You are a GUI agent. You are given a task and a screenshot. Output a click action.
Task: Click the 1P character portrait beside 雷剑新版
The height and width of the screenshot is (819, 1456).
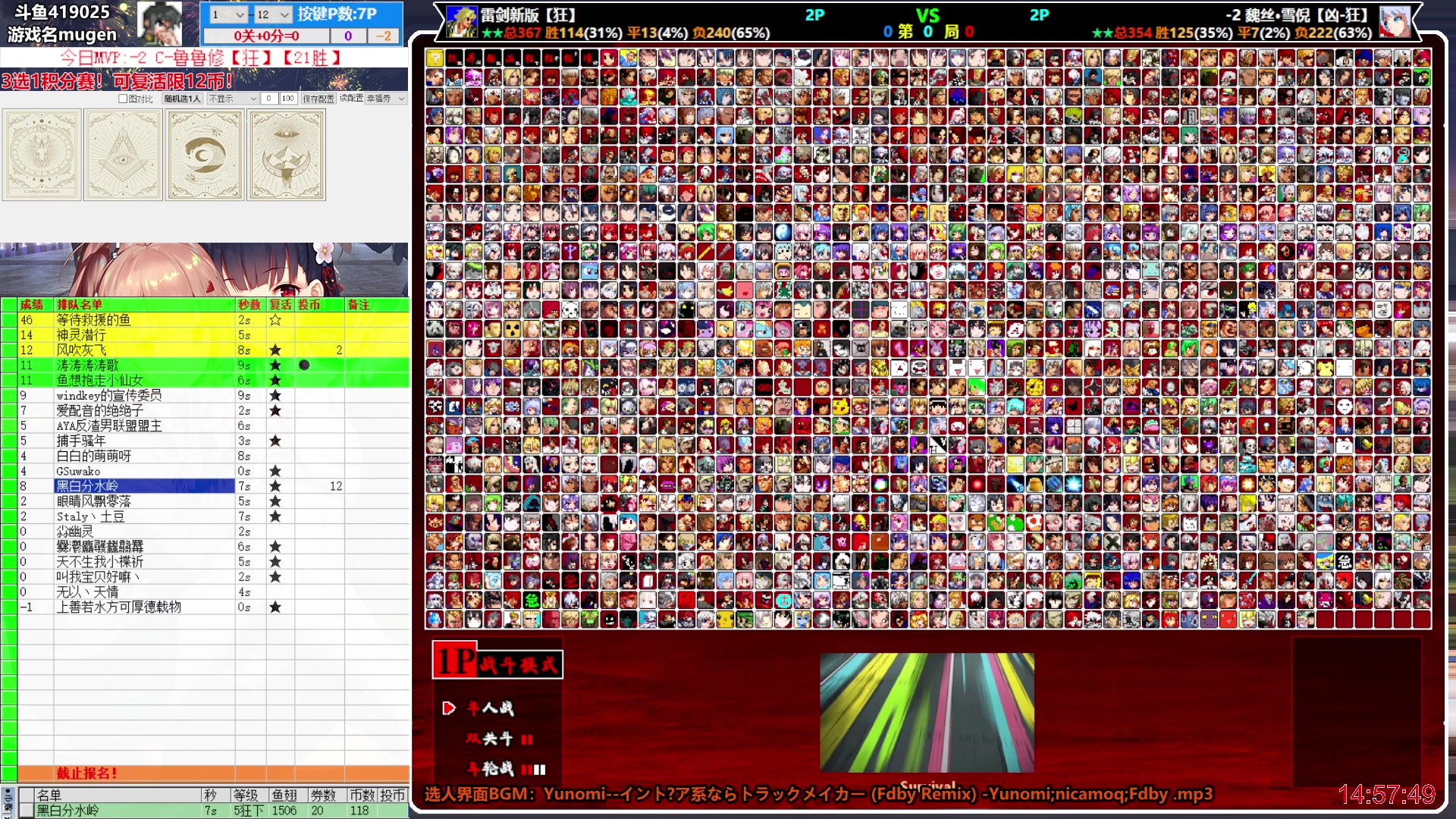click(462, 22)
